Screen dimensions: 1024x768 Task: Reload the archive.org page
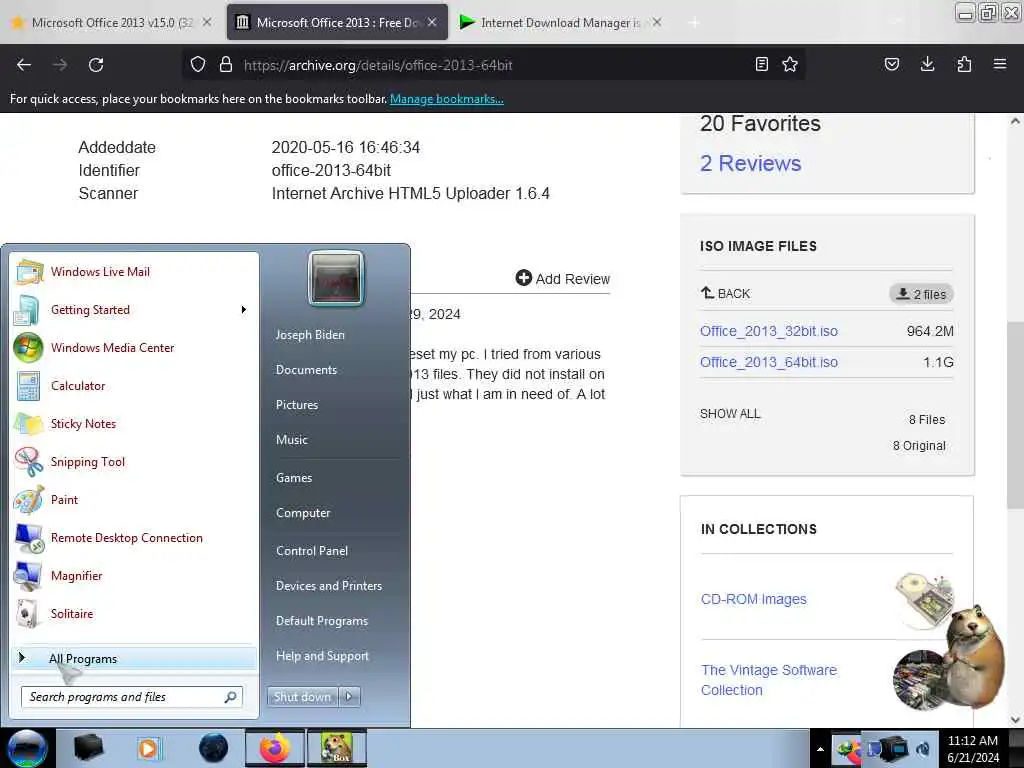tap(96, 65)
